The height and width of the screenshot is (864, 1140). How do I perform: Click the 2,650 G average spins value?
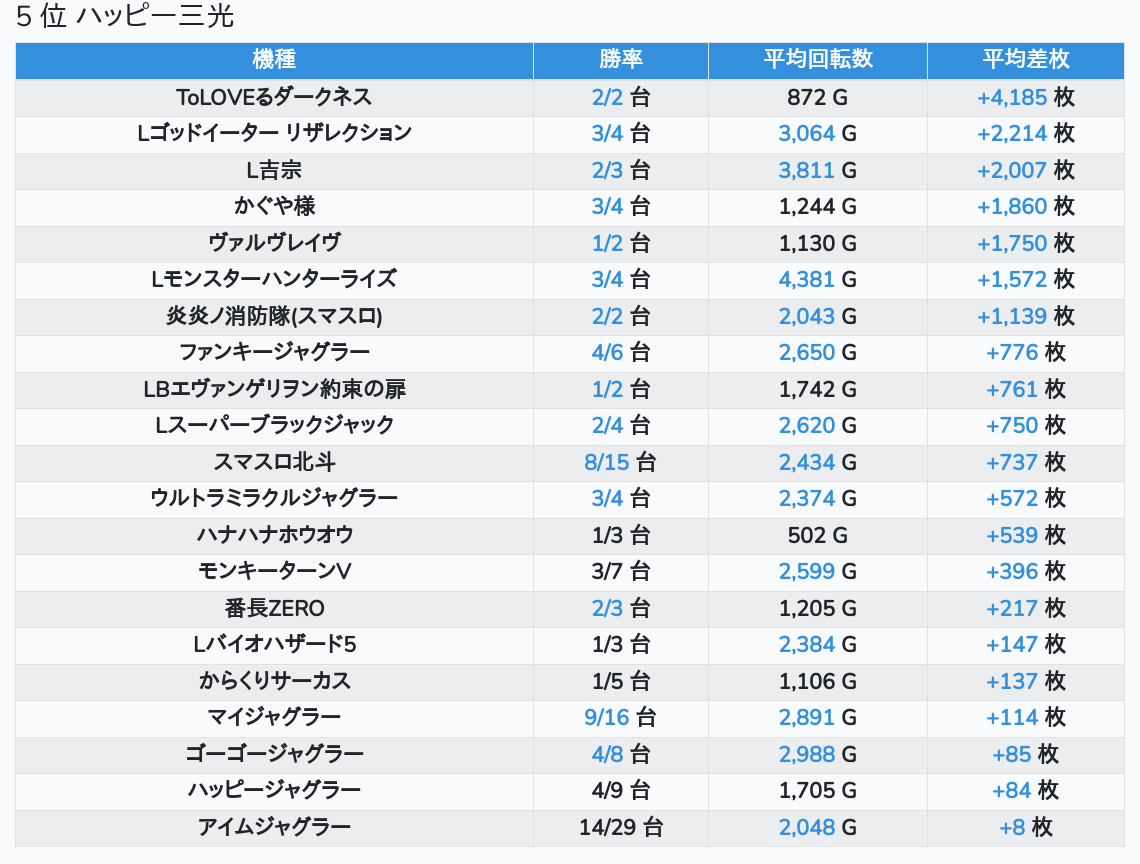(818, 353)
